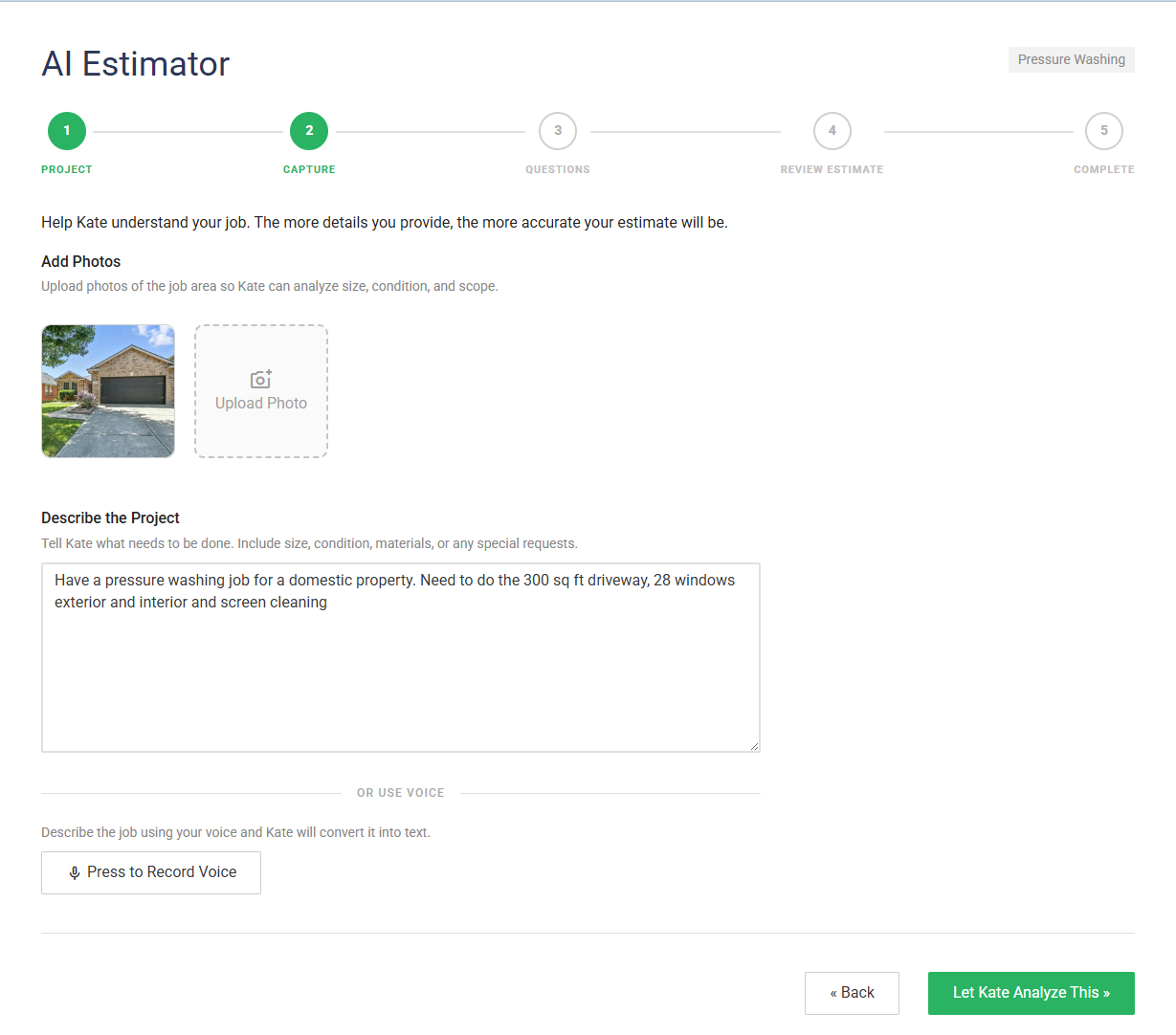Click the Pressure Washing badge
The width and height of the screenshot is (1176, 1035).
pos(1071,59)
